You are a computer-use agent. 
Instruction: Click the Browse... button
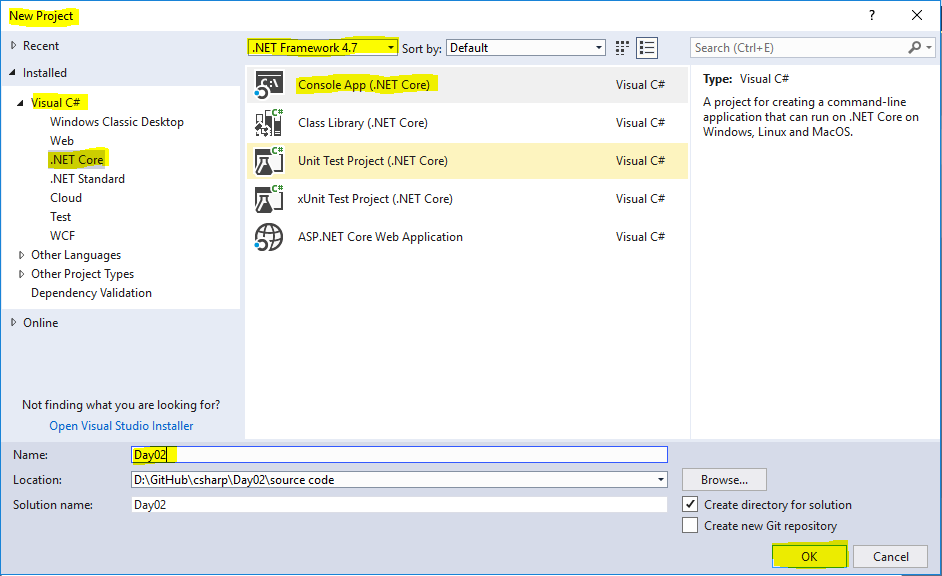click(x=724, y=479)
